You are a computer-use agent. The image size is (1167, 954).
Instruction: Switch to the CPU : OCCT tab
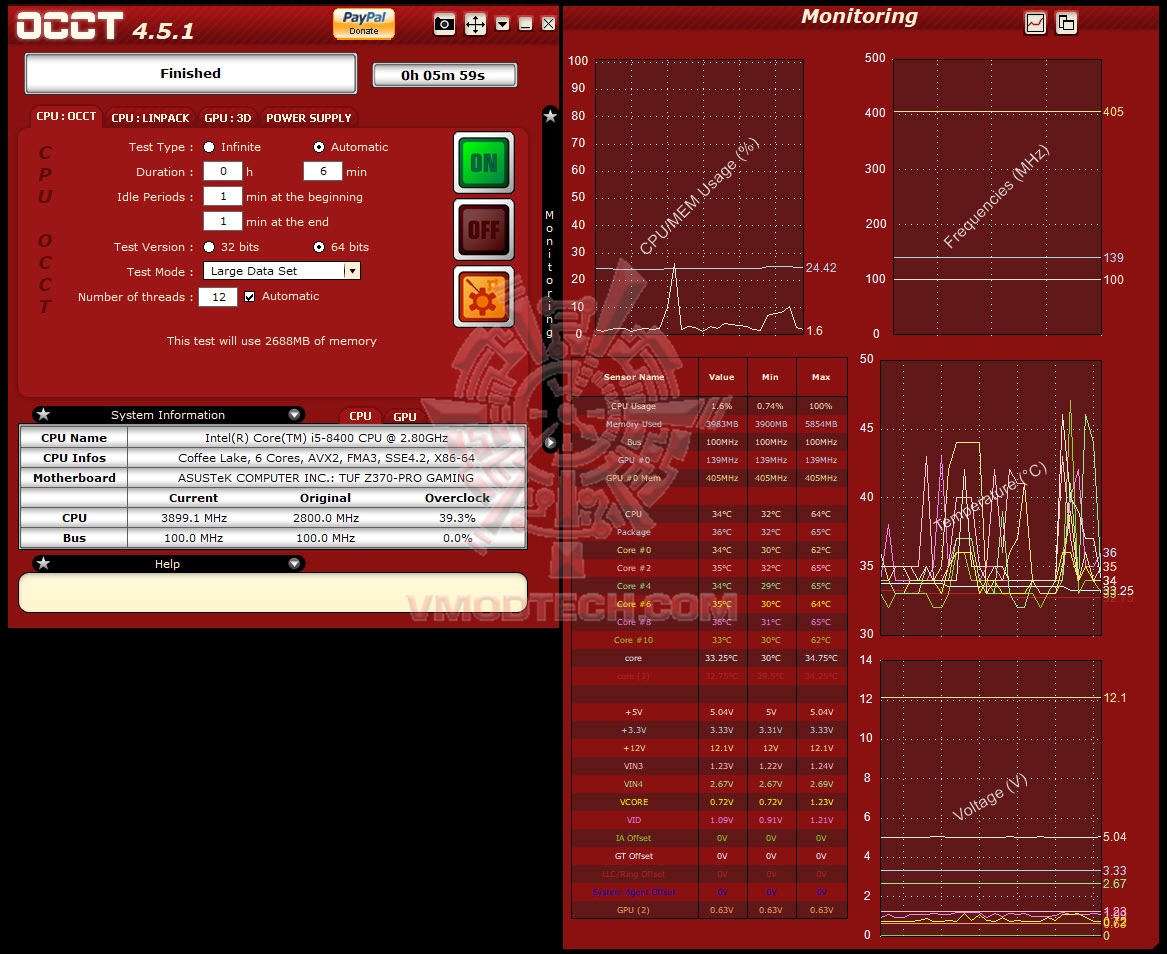coord(66,117)
